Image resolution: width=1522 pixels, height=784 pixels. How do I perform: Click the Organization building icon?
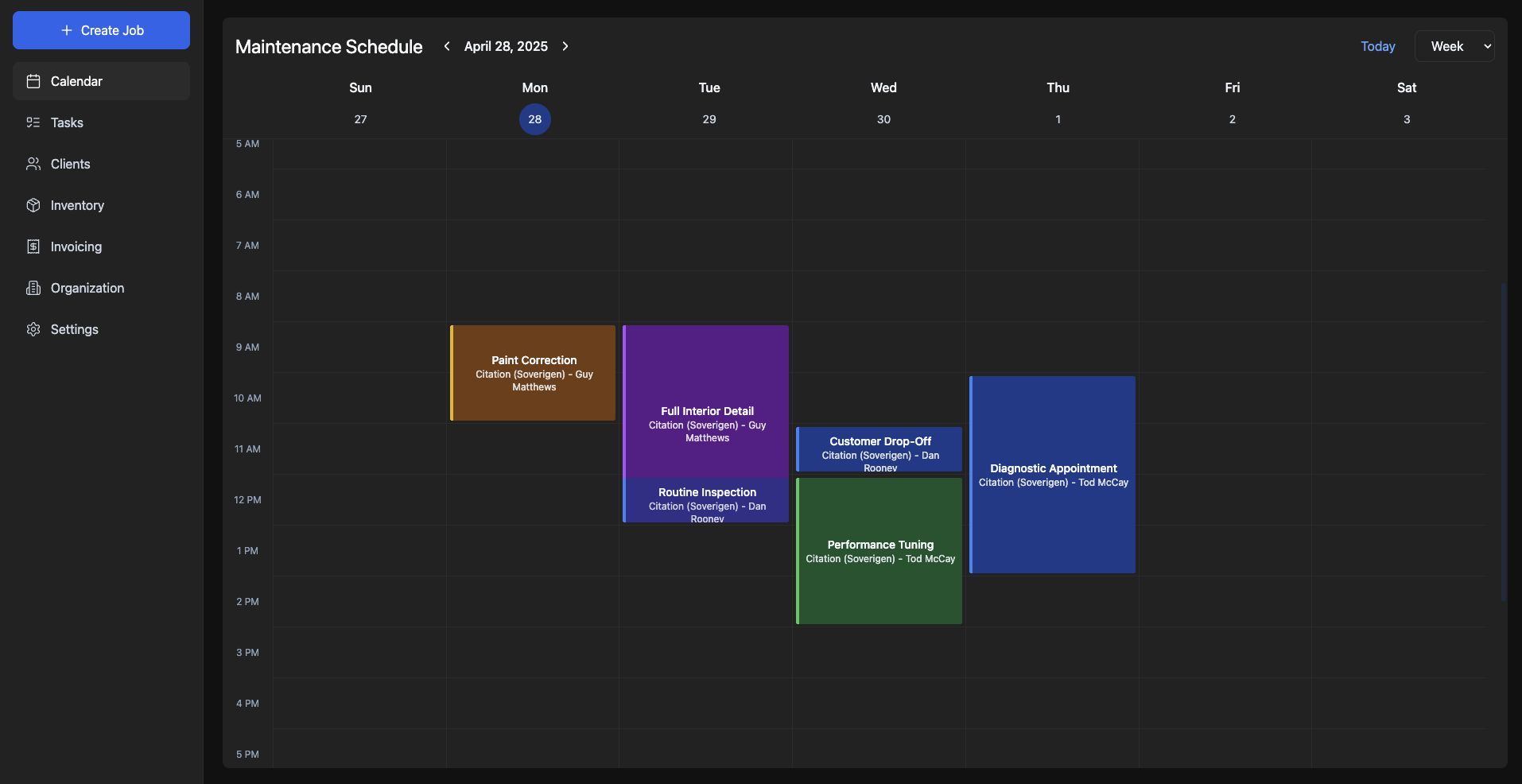pyautogui.click(x=33, y=288)
